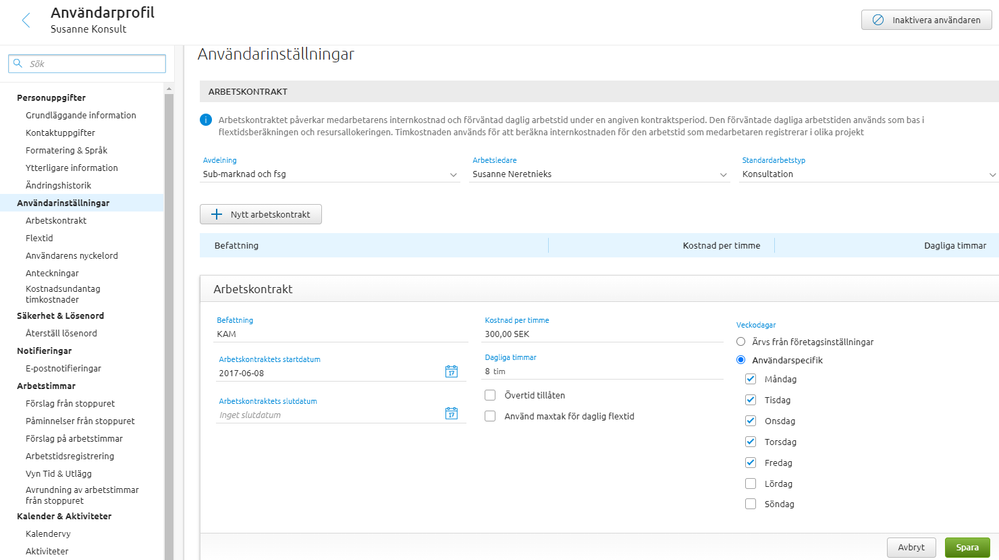
Task: Go to Kontaktuppgifter in sidebar
Action: tap(60, 133)
